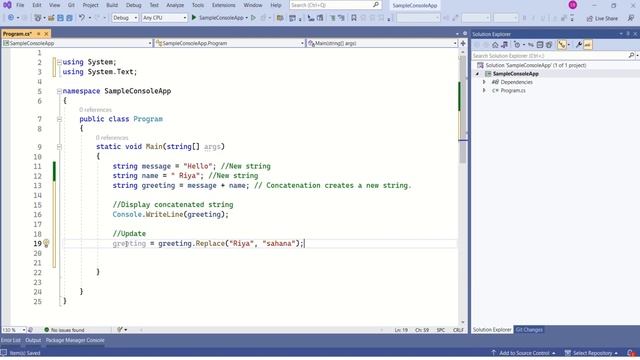Open the Any CPU platform dropdown

click(x=164, y=18)
